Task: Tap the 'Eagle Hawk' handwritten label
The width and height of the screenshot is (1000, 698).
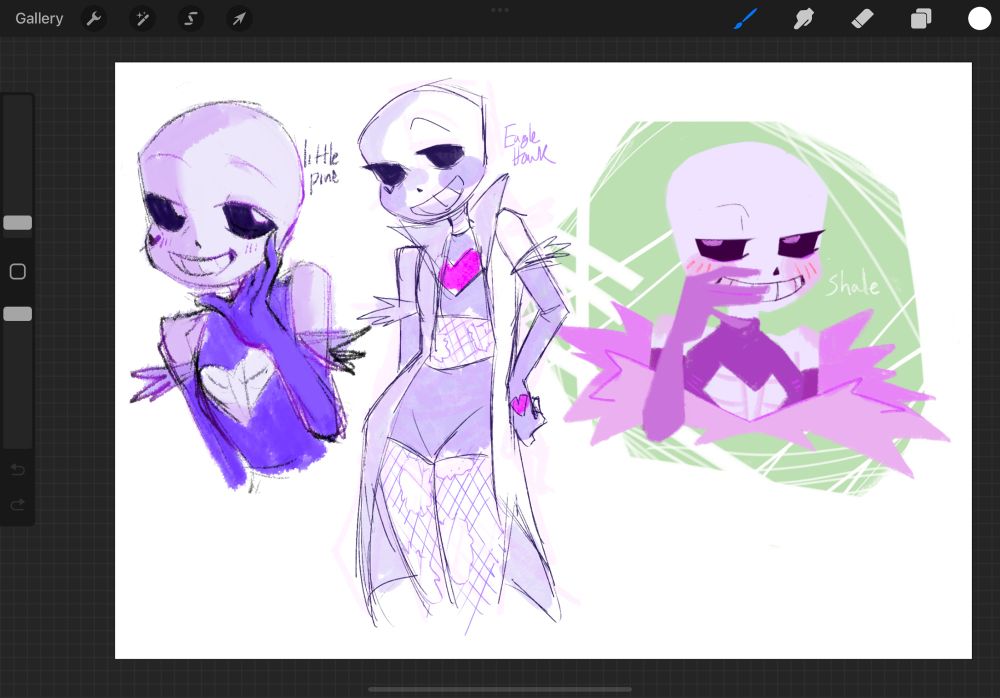Action: (x=529, y=145)
